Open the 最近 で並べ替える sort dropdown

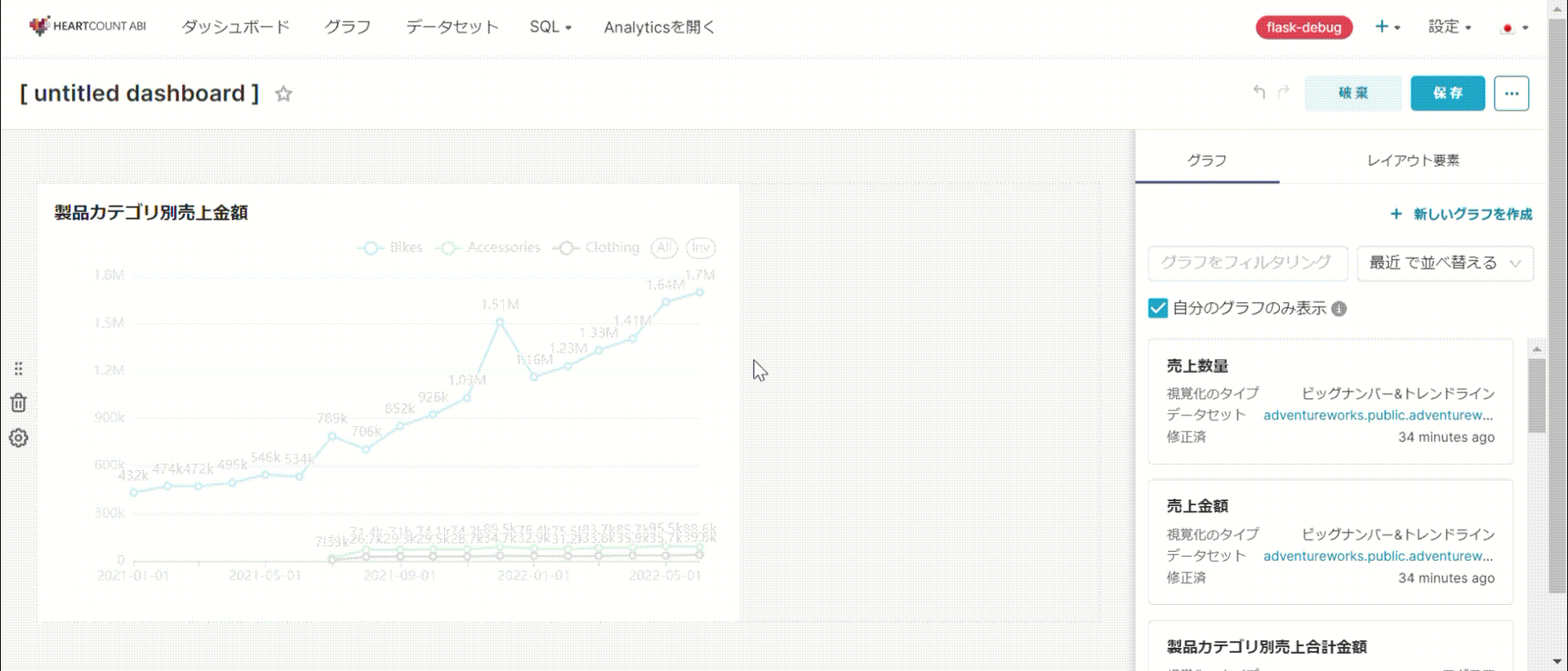(1445, 263)
